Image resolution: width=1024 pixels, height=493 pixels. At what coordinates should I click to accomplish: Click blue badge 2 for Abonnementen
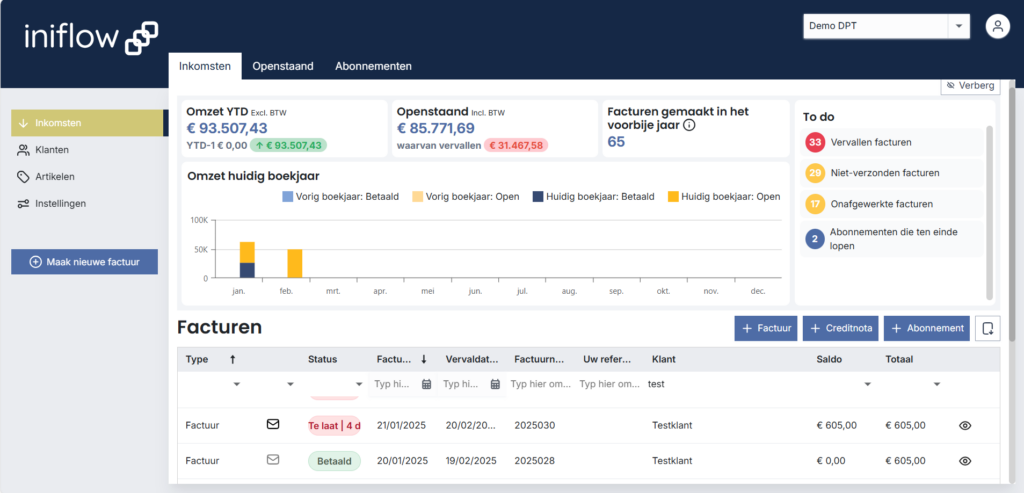[814, 239]
